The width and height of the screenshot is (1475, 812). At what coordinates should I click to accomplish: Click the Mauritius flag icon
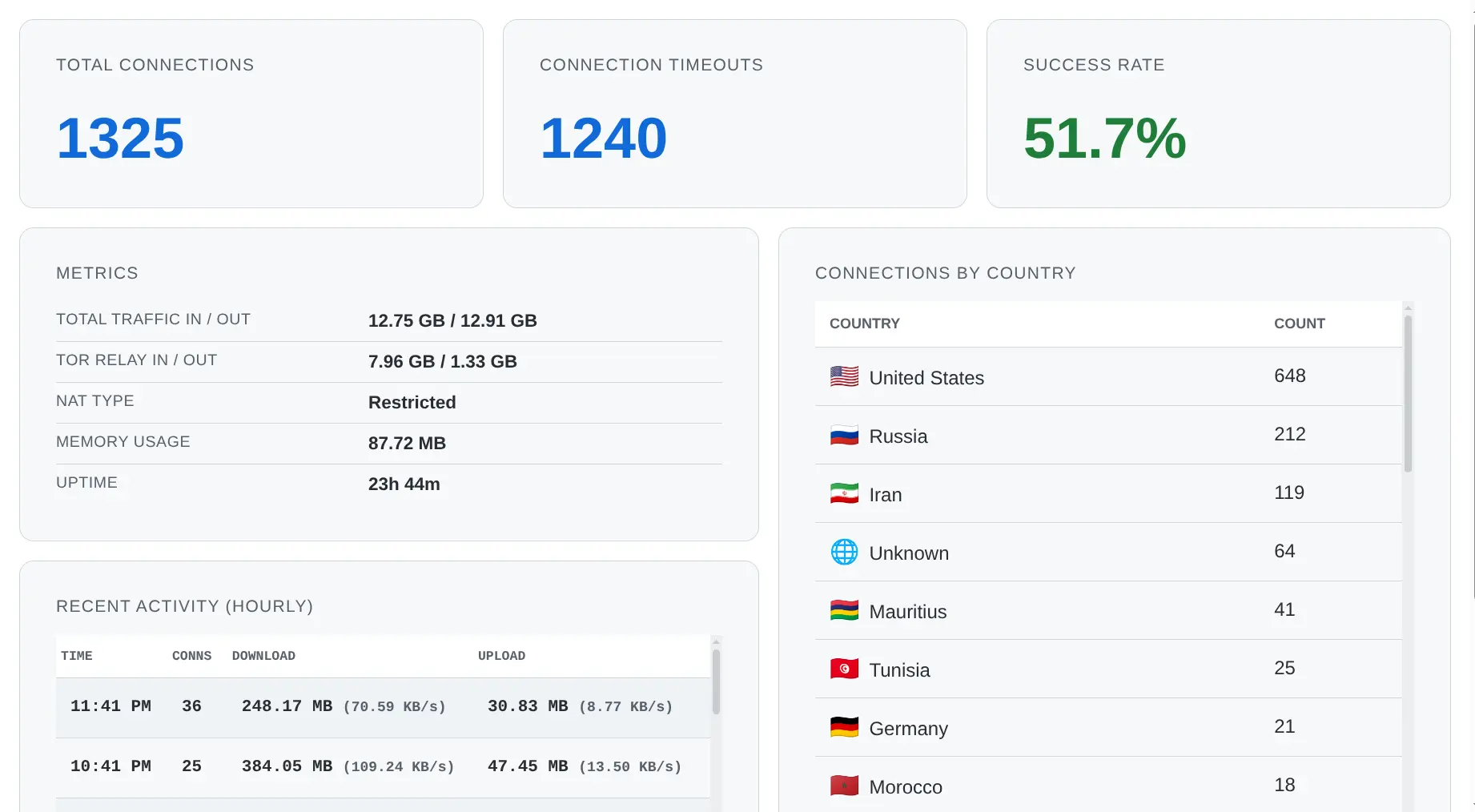click(x=844, y=610)
